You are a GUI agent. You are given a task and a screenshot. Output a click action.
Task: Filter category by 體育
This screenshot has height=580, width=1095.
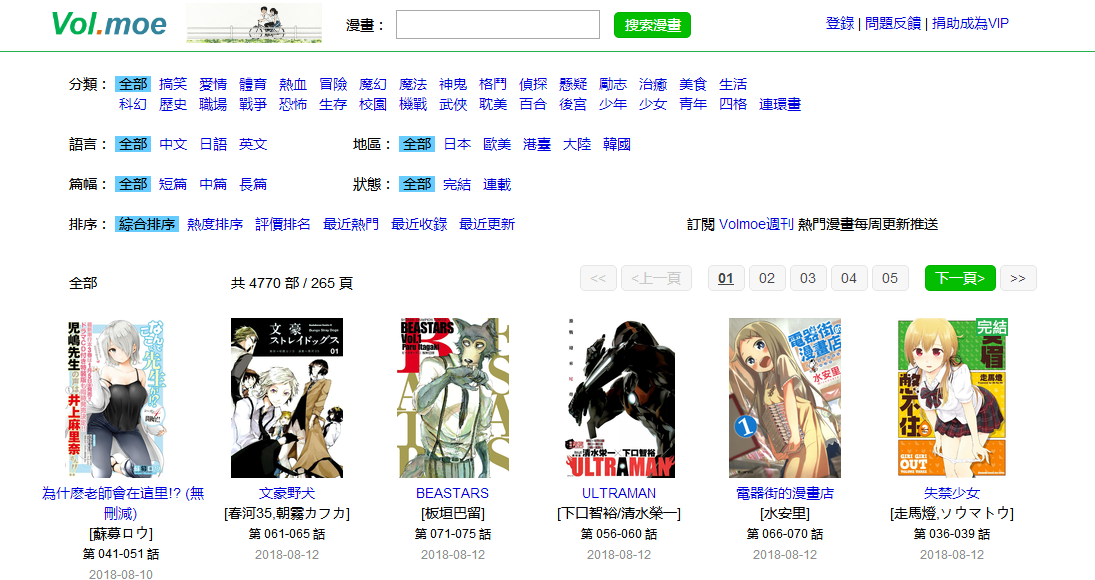click(253, 84)
